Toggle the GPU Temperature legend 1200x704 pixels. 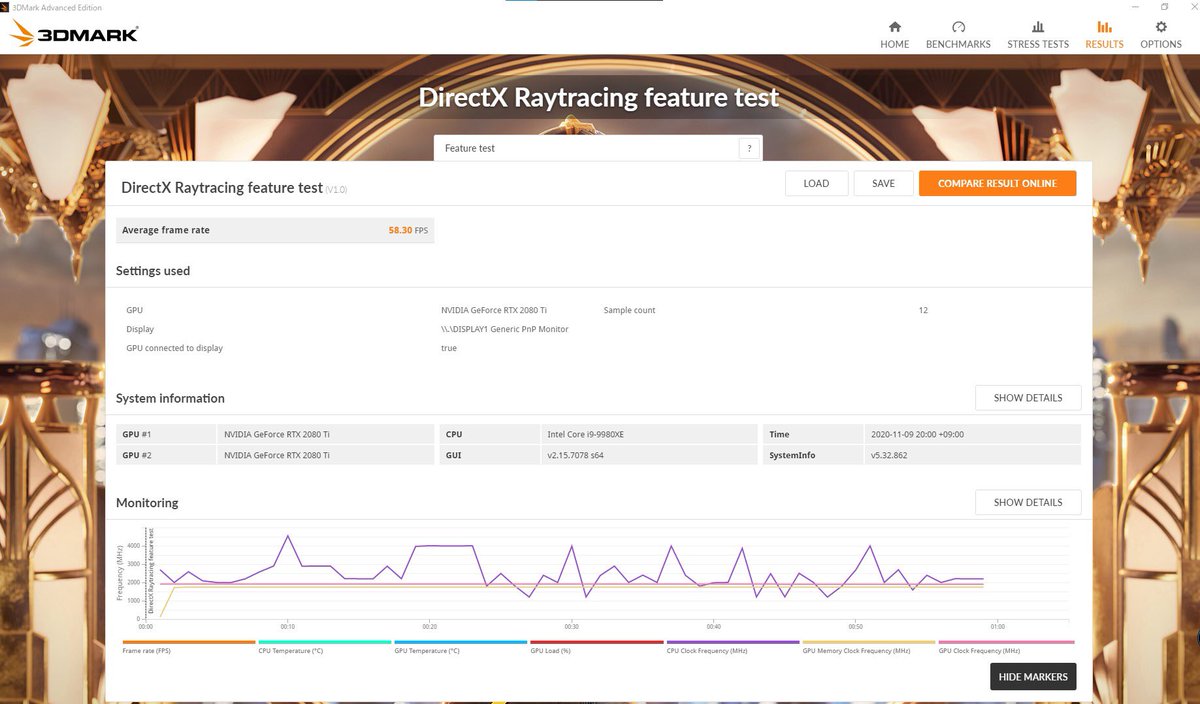click(x=460, y=646)
